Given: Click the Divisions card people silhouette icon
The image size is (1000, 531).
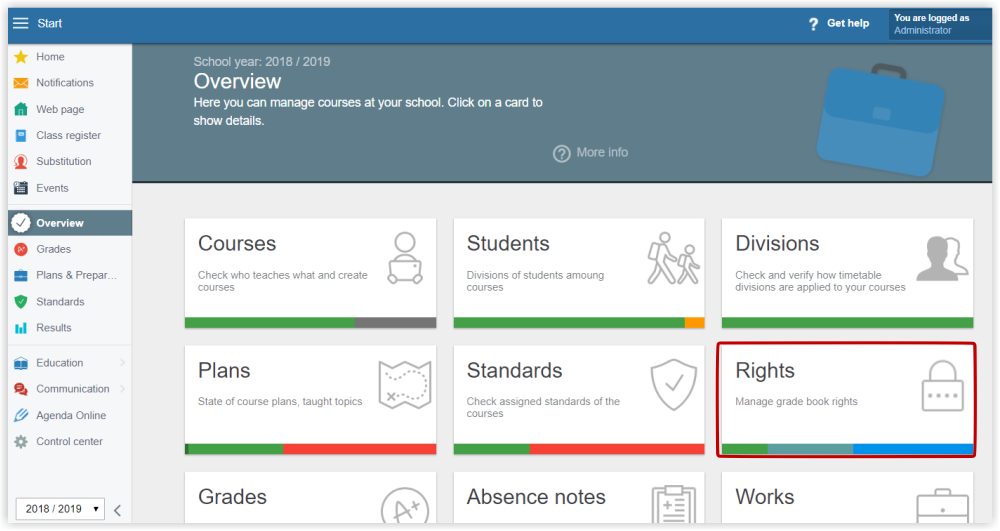Looking at the screenshot, I should (943, 258).
